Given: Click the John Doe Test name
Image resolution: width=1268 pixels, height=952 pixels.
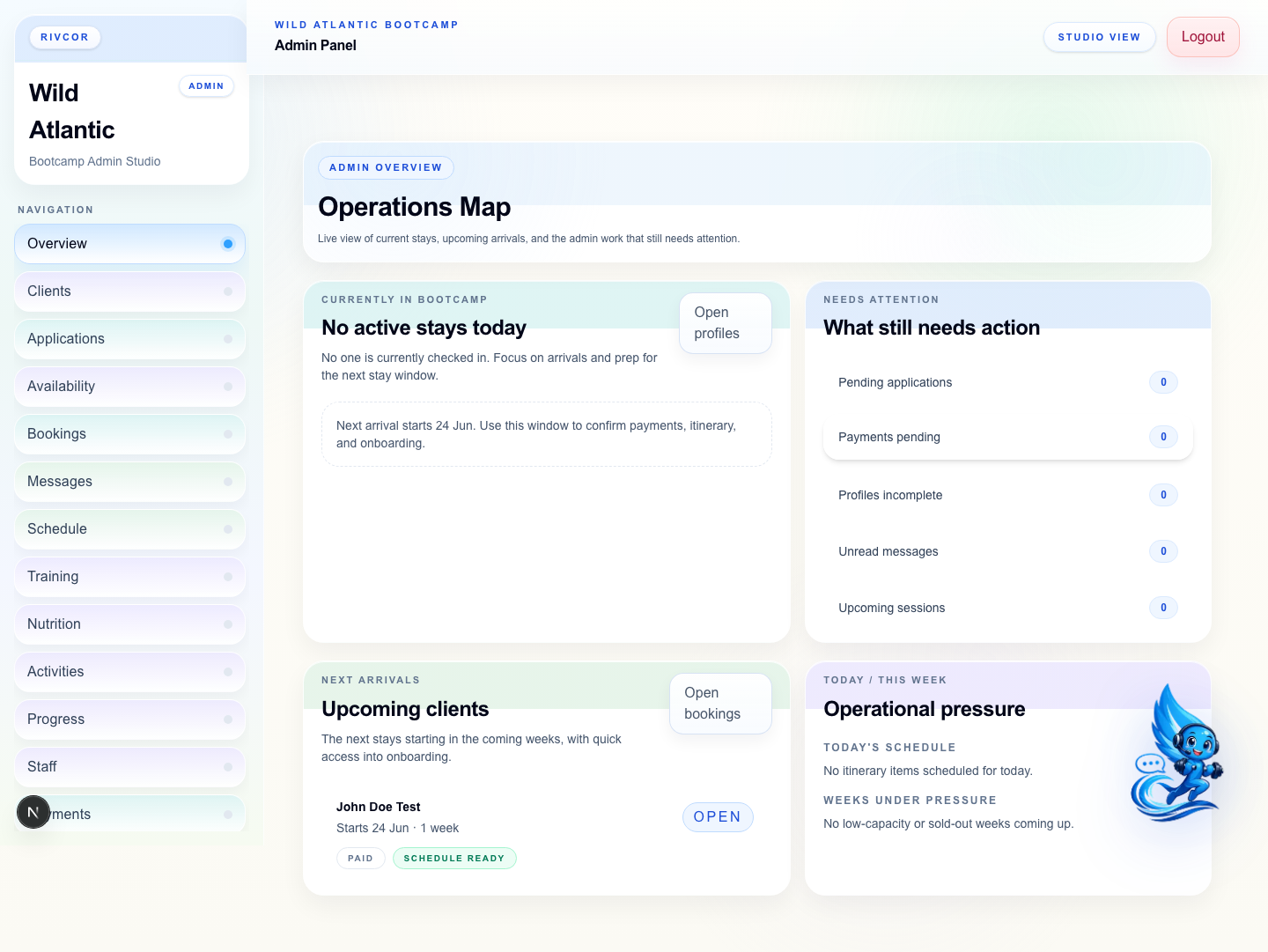Looking at the screenshot, I should 379,807.
